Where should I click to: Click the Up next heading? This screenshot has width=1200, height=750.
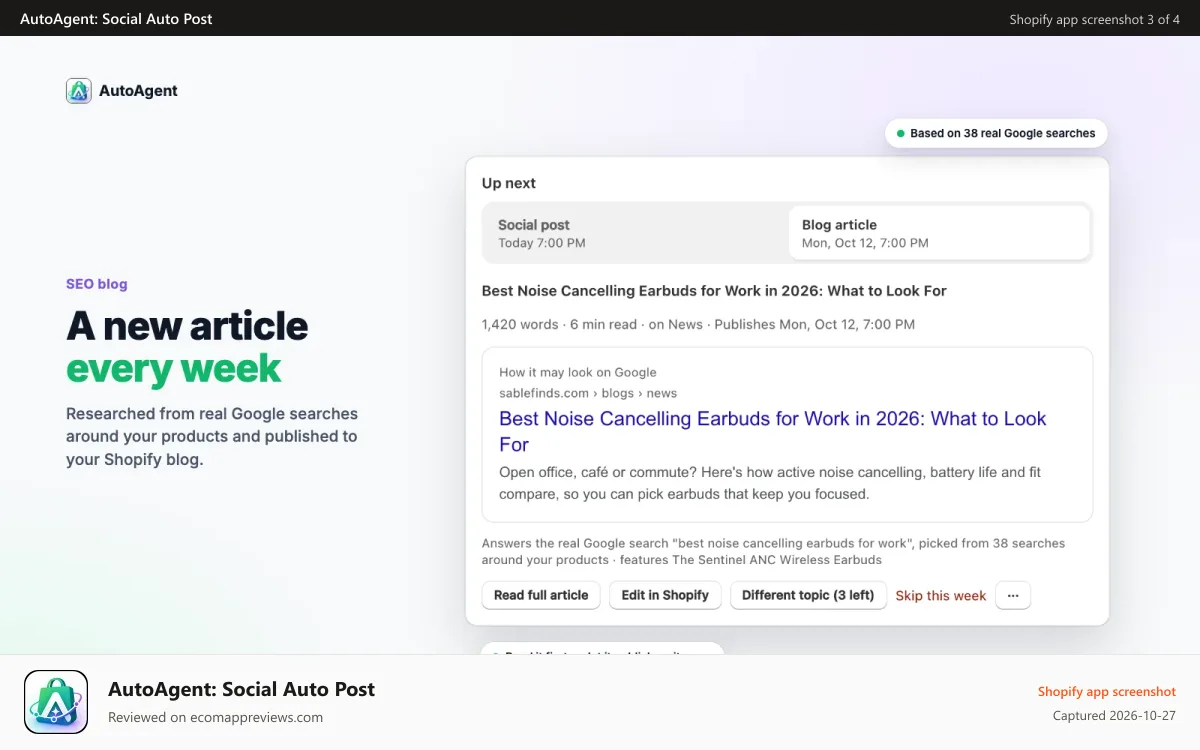[x=509, y=183]
